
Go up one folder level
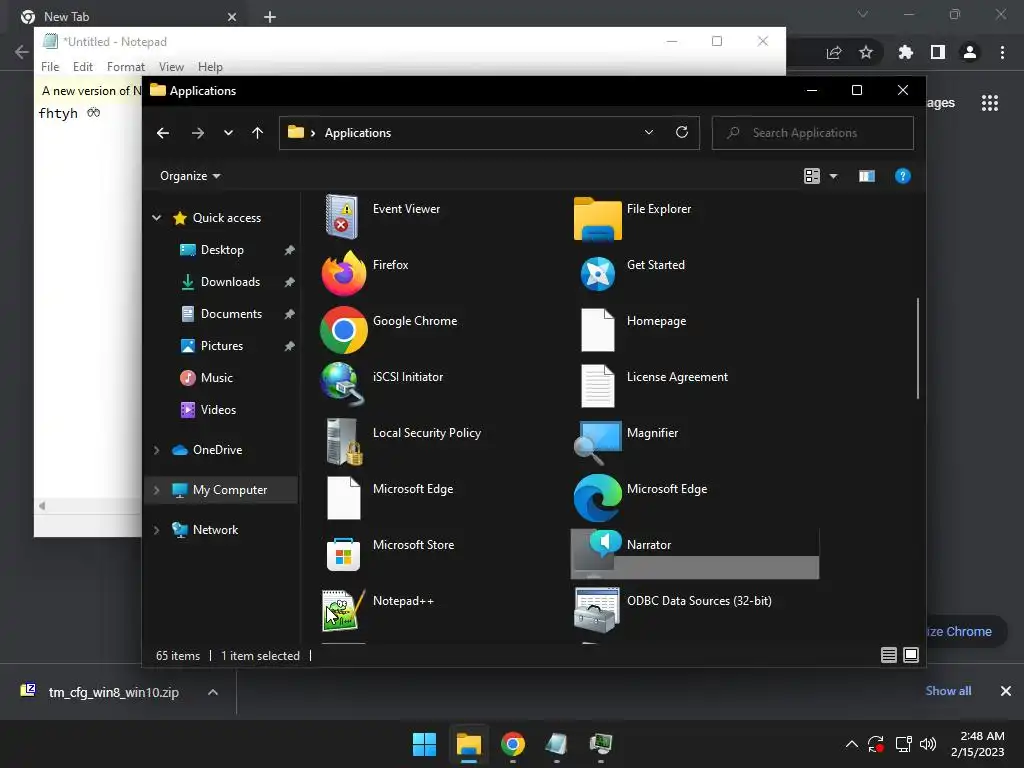[257, 133]
